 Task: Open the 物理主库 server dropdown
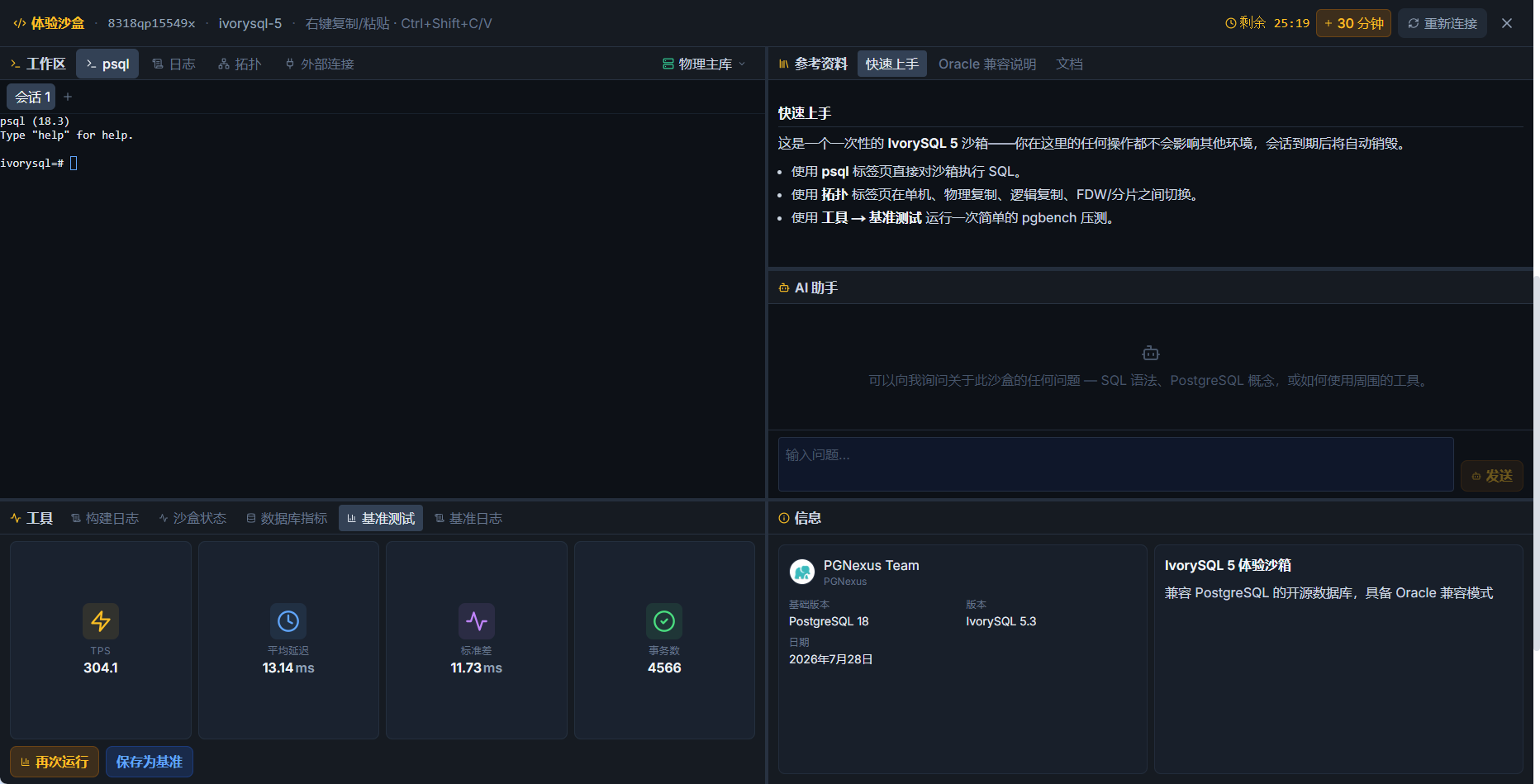pos(704,64)
